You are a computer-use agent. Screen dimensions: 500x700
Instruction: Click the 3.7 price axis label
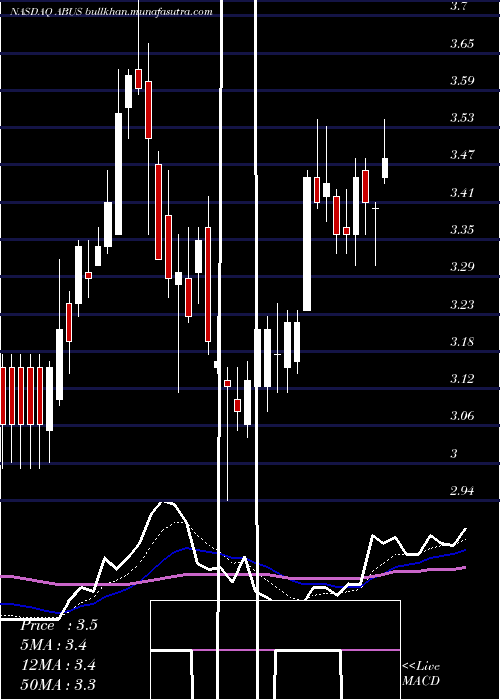point(458,6)
